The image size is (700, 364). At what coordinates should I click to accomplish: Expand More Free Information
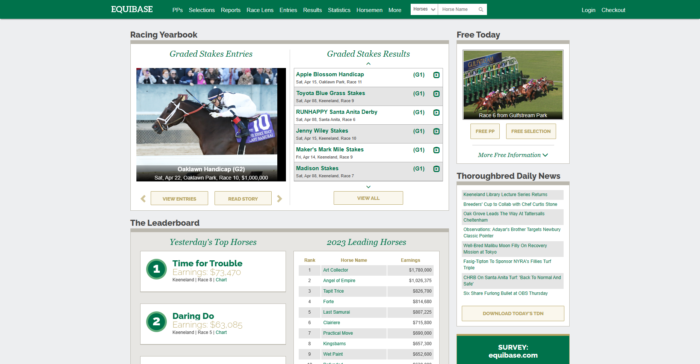click(512, 155)
